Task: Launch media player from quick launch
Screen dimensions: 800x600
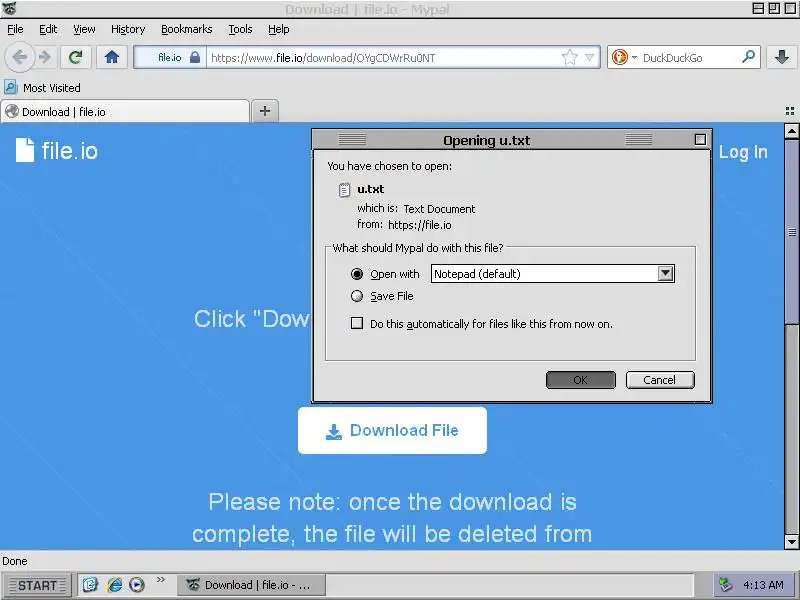Action: pyautogui.click(x=137, y=584)
